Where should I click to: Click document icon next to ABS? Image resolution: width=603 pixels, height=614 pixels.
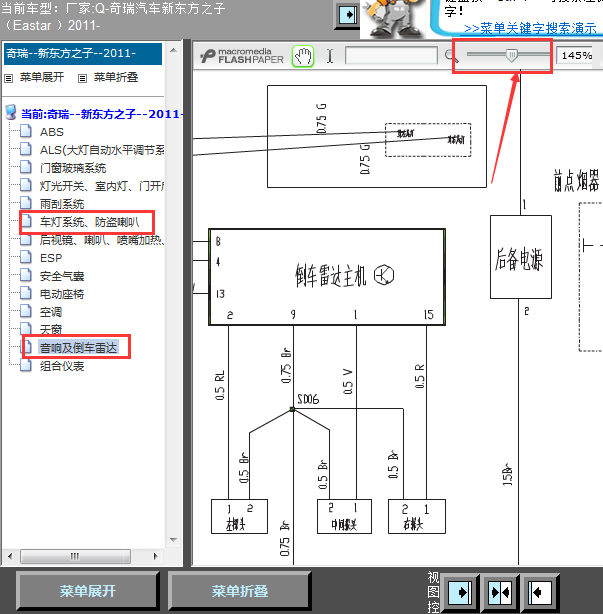pos(26,131)
